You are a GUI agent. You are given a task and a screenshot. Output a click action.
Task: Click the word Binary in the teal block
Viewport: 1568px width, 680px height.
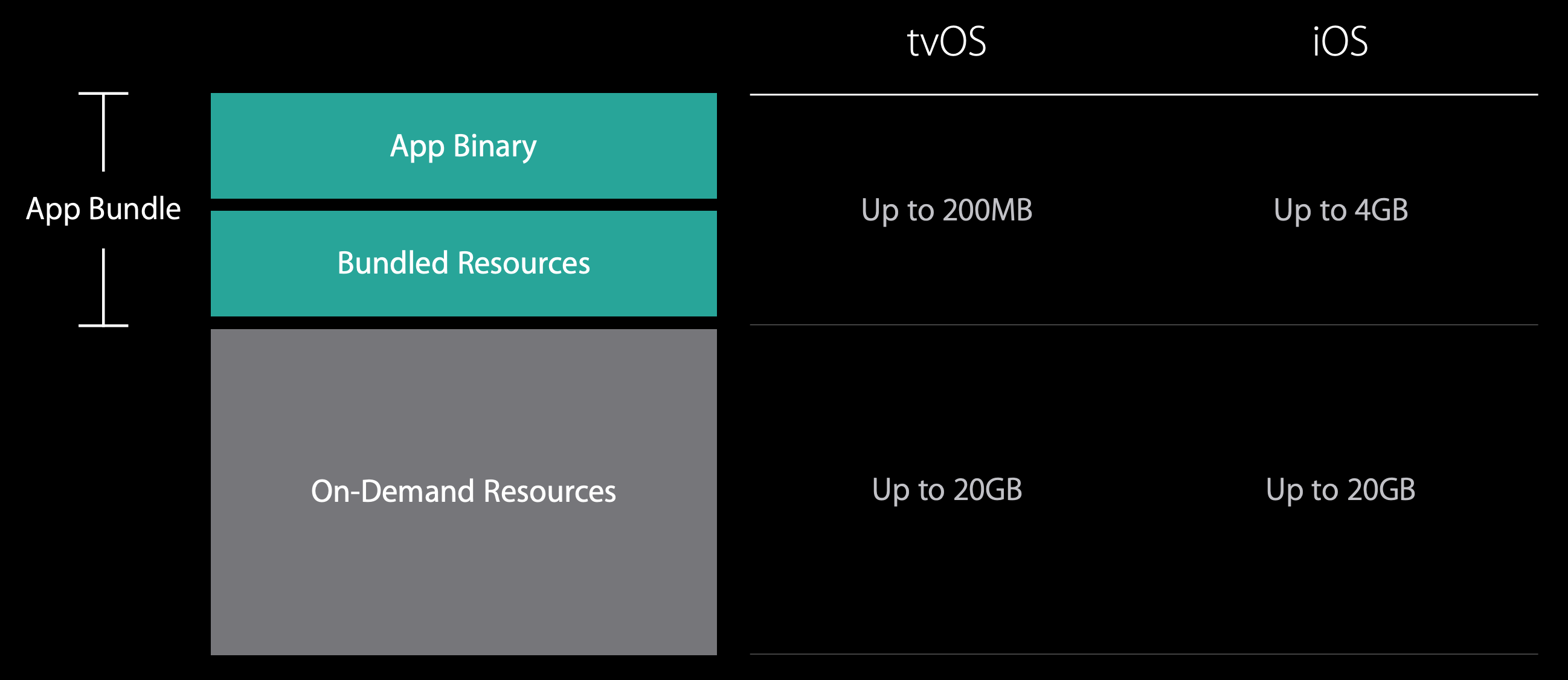[x=494, y=147]
